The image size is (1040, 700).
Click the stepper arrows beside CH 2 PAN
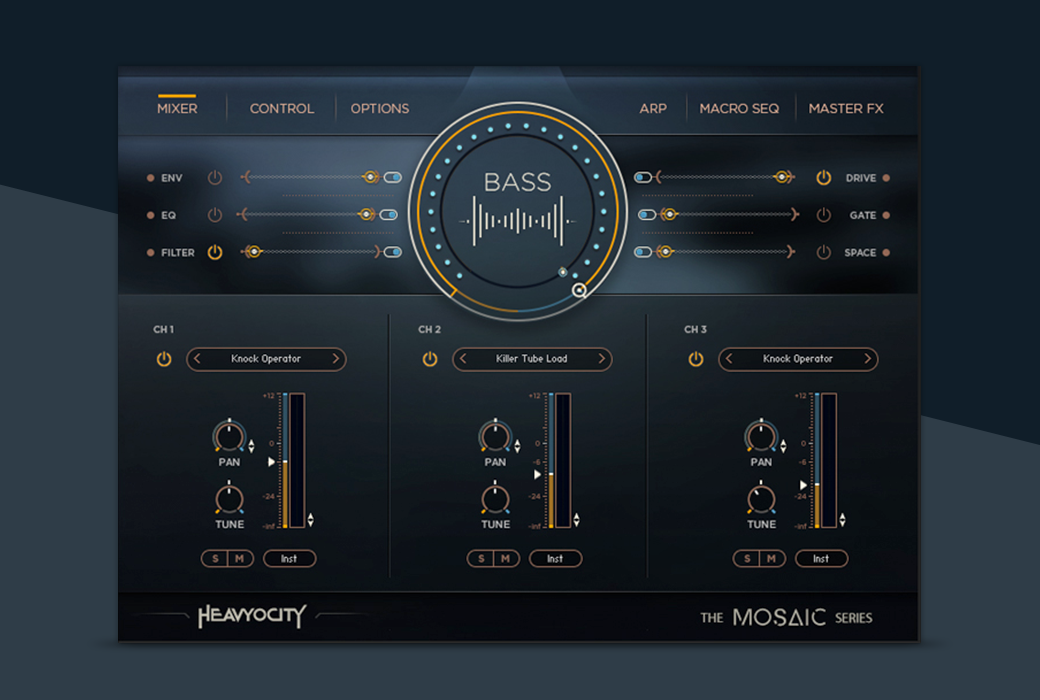pyautogui.click(x=517, y=446)
